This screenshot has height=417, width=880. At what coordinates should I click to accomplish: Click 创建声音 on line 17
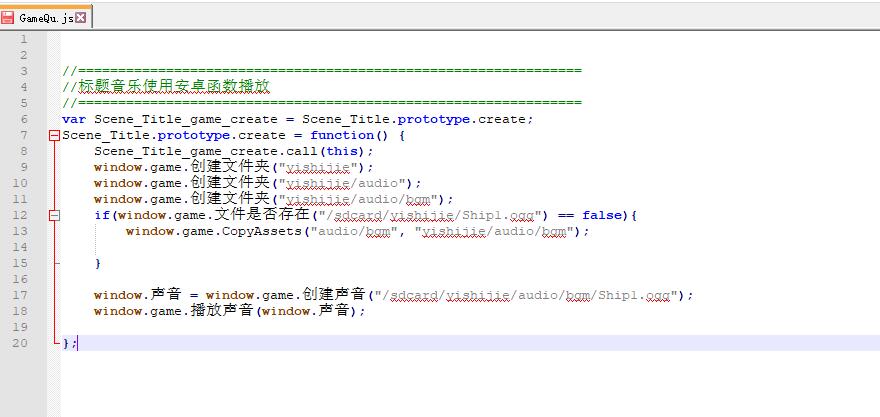click(334, 295)
